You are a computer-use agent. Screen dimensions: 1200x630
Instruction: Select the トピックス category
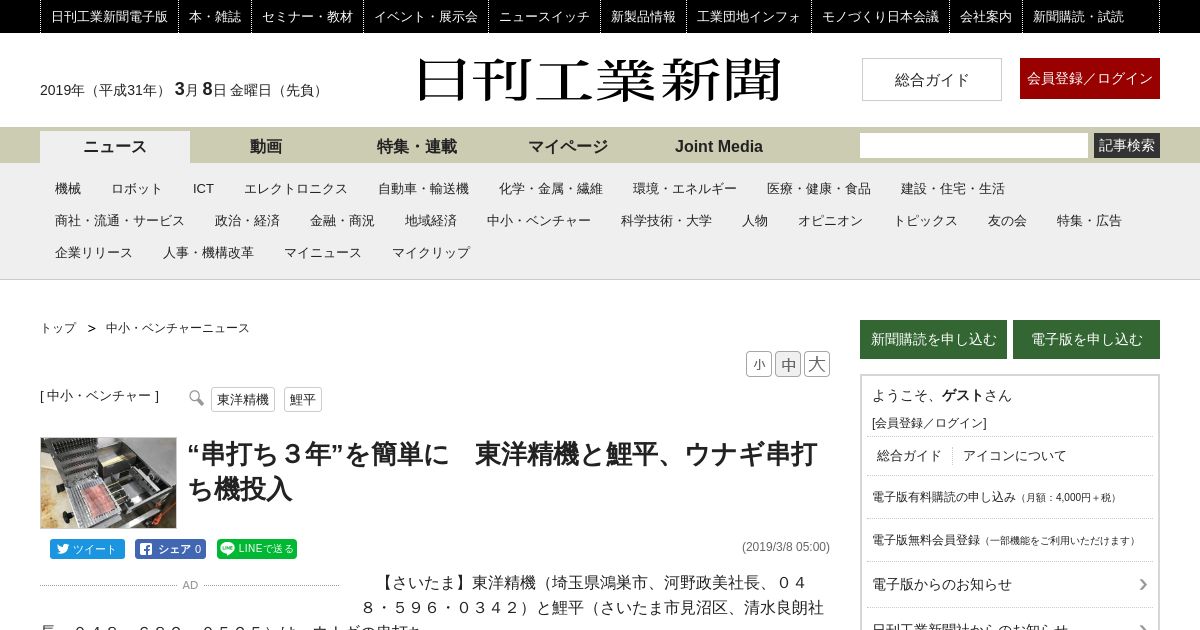point(925,220)
